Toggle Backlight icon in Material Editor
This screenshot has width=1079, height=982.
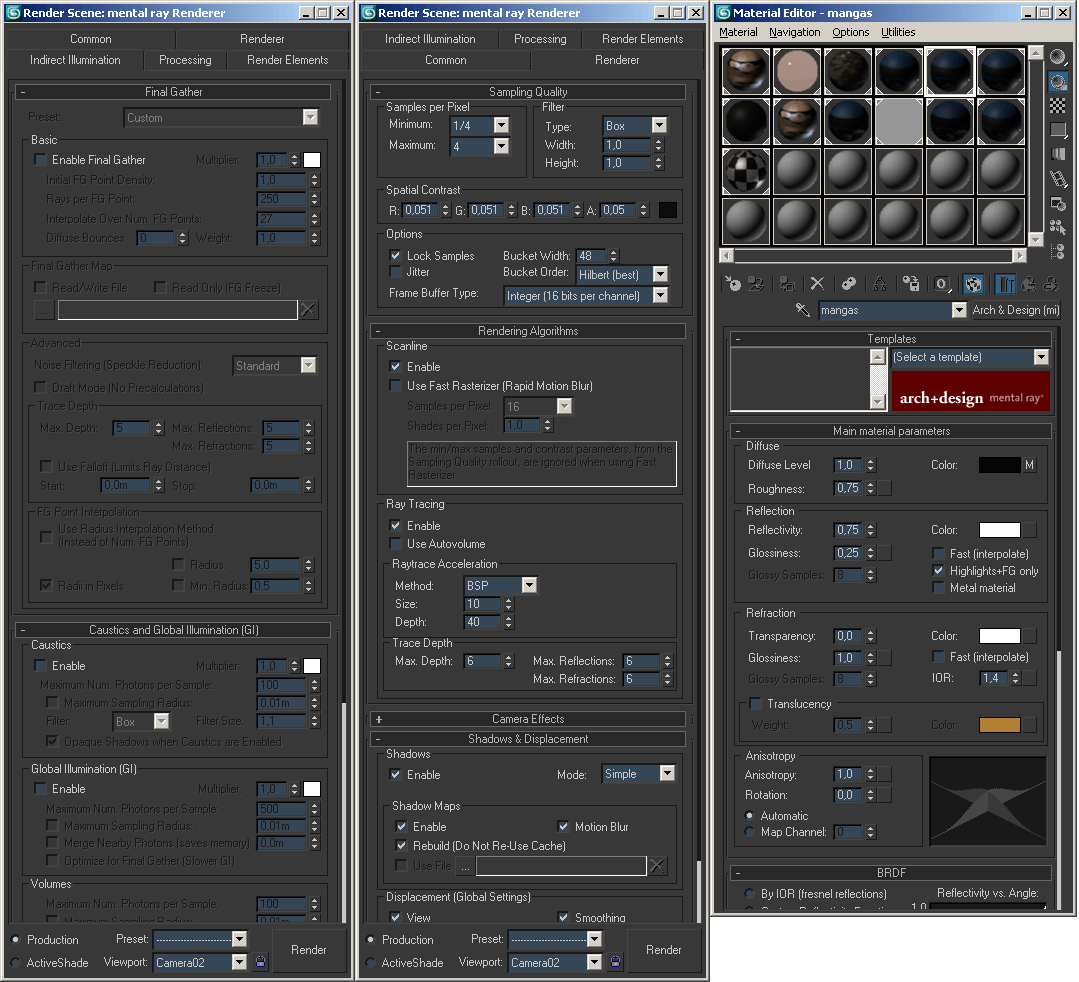1058,82
